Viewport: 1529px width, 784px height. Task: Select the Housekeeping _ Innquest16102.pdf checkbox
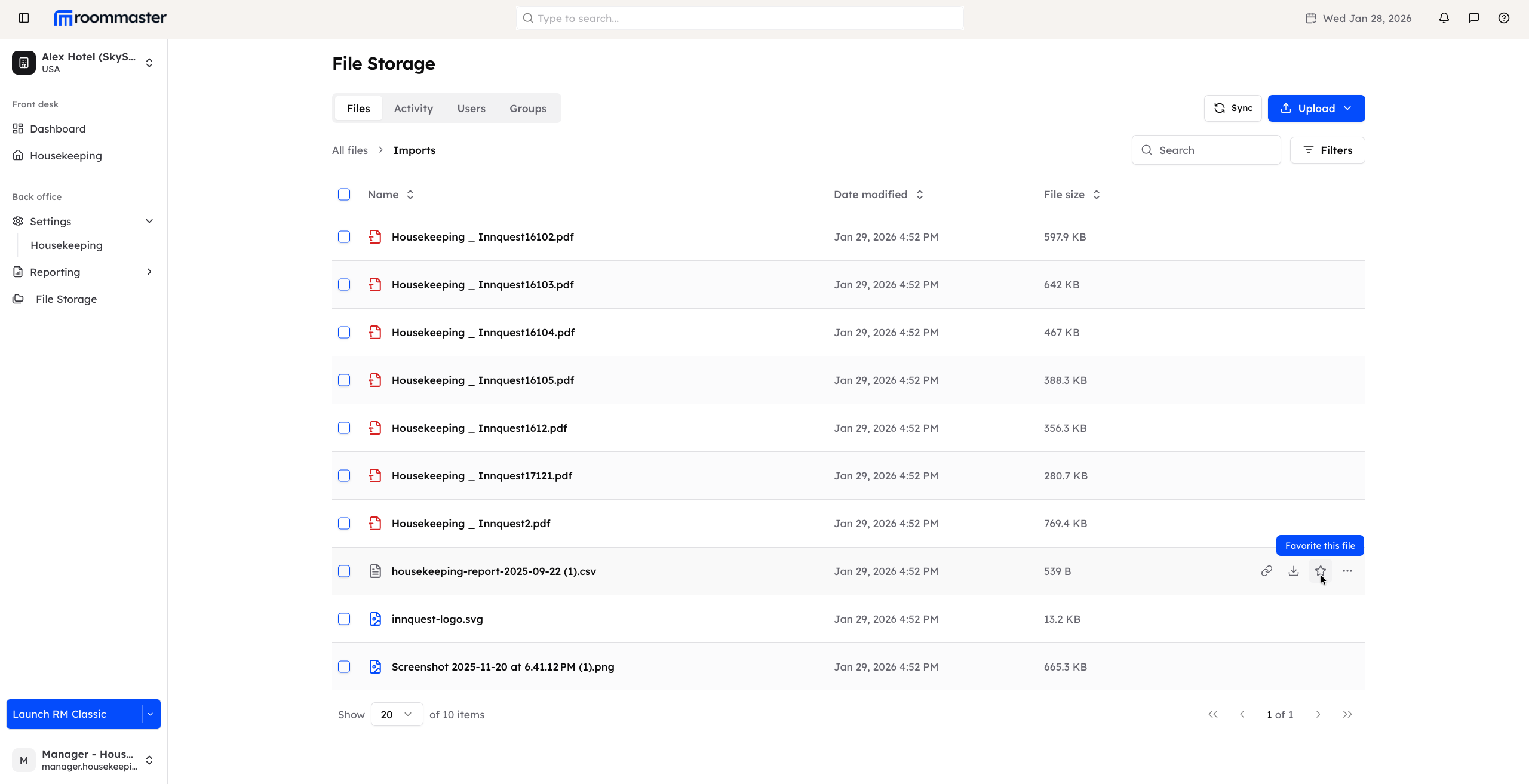pyautogui.click(x=344, y=237)
